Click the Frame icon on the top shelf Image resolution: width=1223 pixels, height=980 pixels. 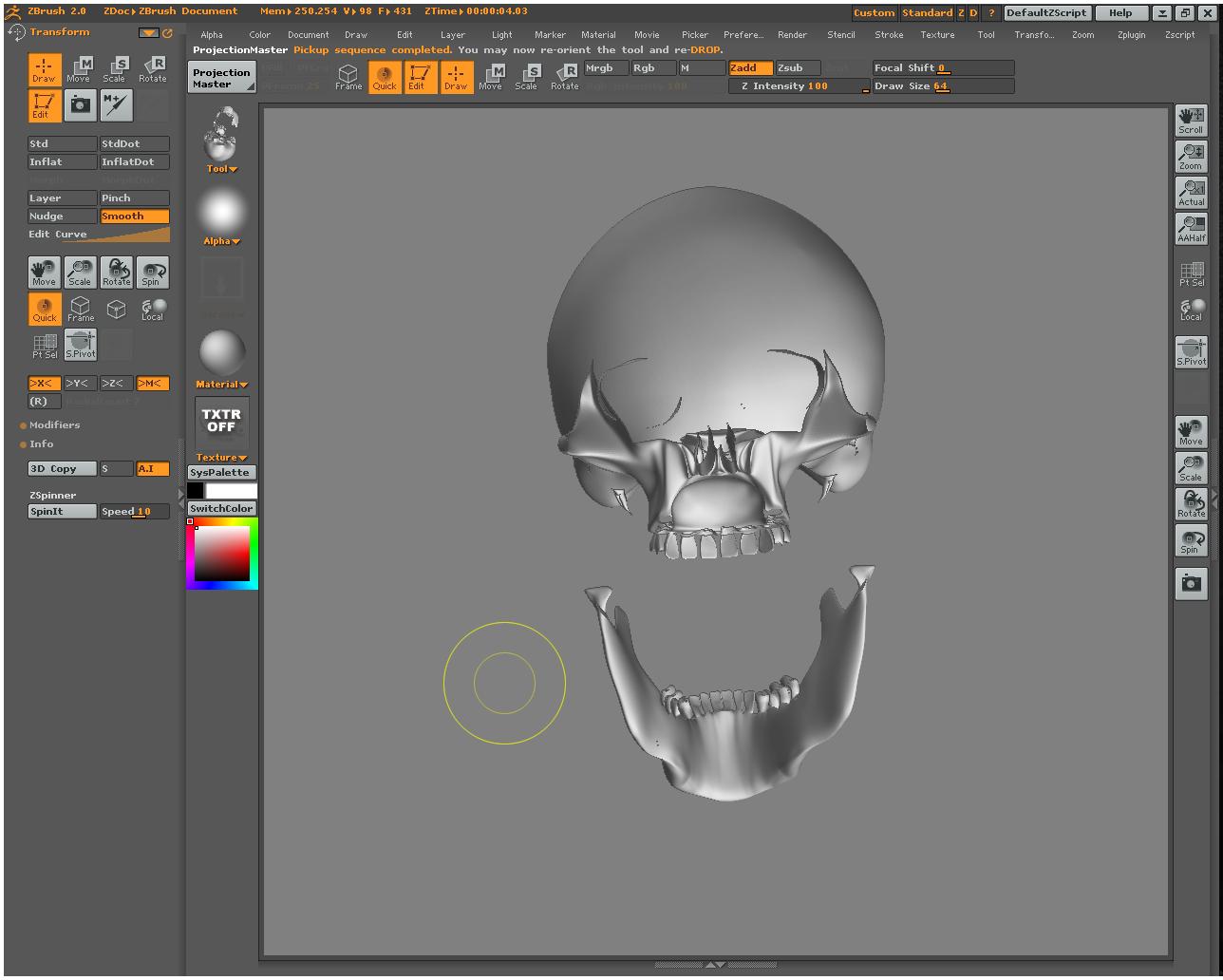point(348,77)
